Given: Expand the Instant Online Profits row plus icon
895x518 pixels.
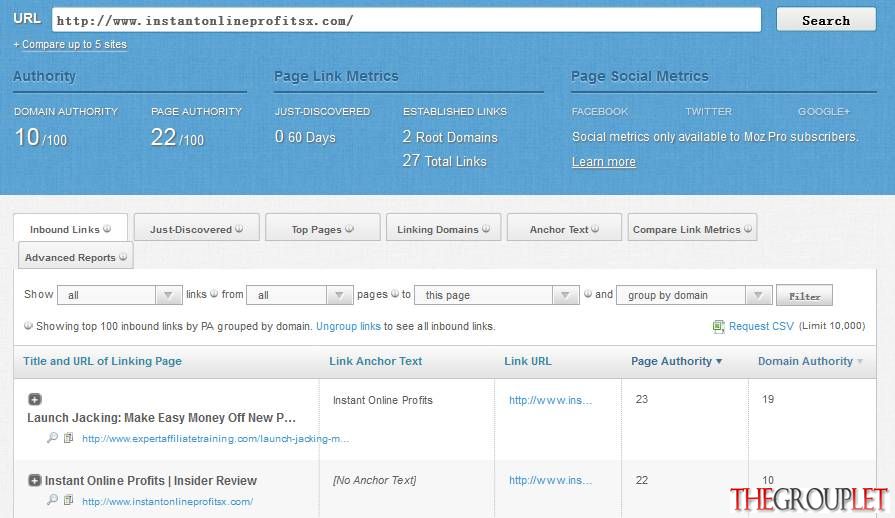Looking at the screenshot, I should click(x=35, y=480).
